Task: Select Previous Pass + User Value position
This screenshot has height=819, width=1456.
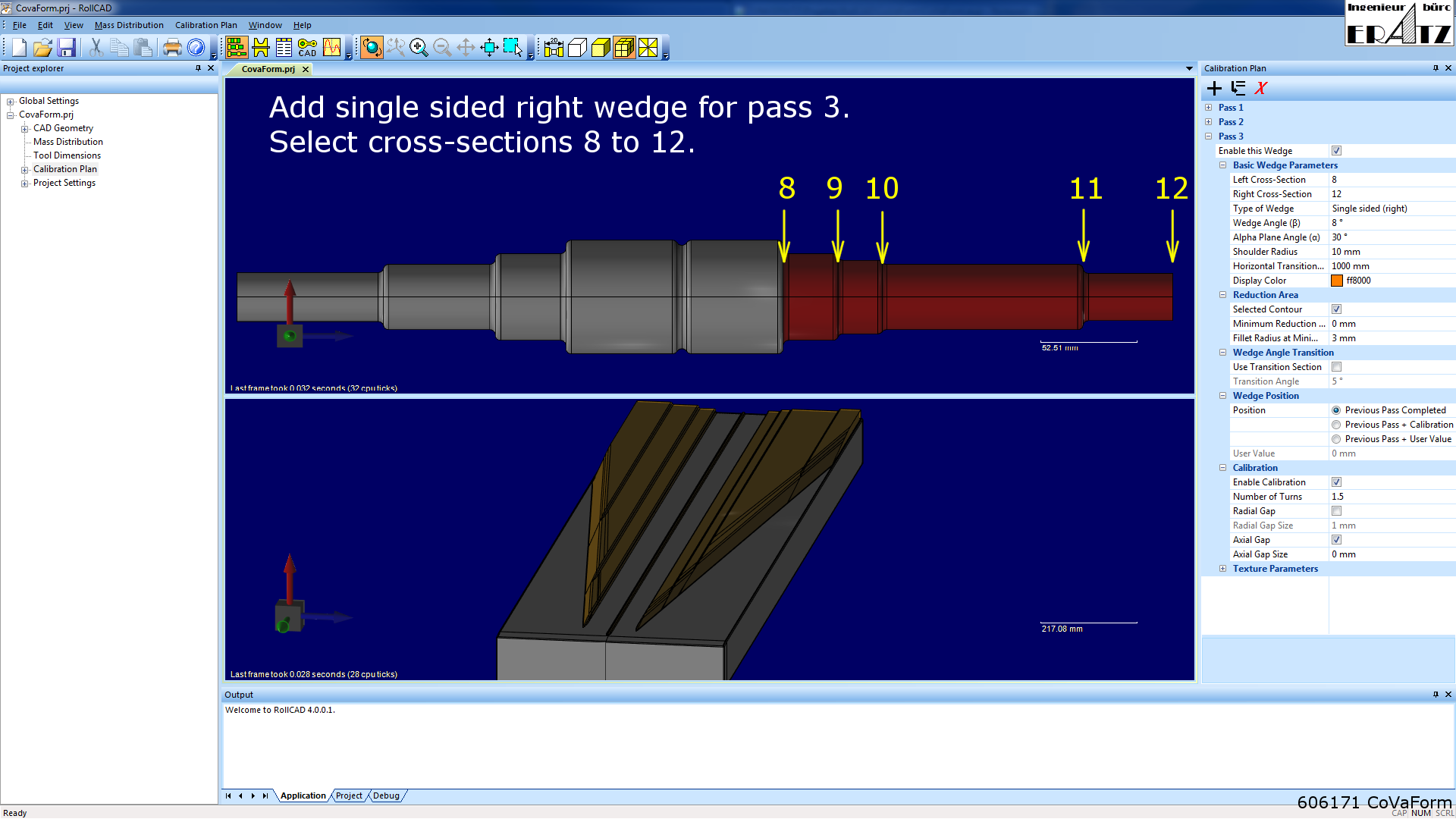Action: click(1336, 439)
